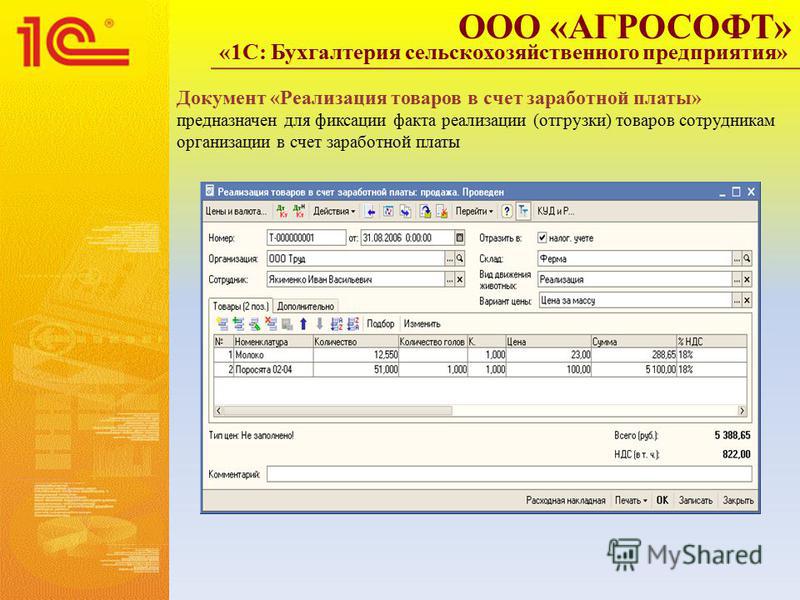Click the blue left arrow toolbar icon
The width and height of the screenshot is (800, 600).
coord(371,211)
